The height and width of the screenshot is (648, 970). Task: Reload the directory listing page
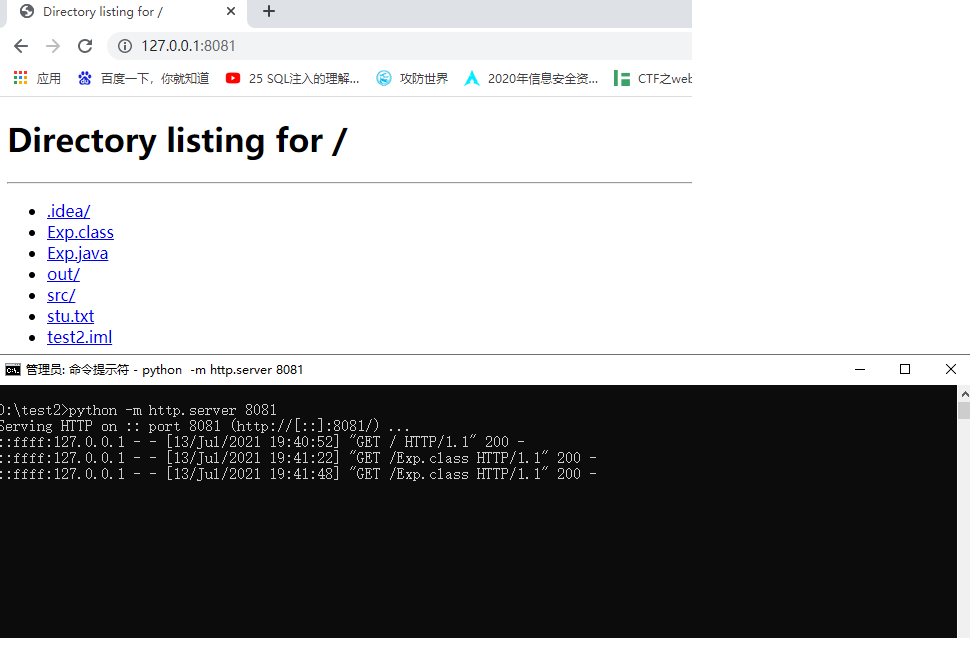[x=85, y=45]
